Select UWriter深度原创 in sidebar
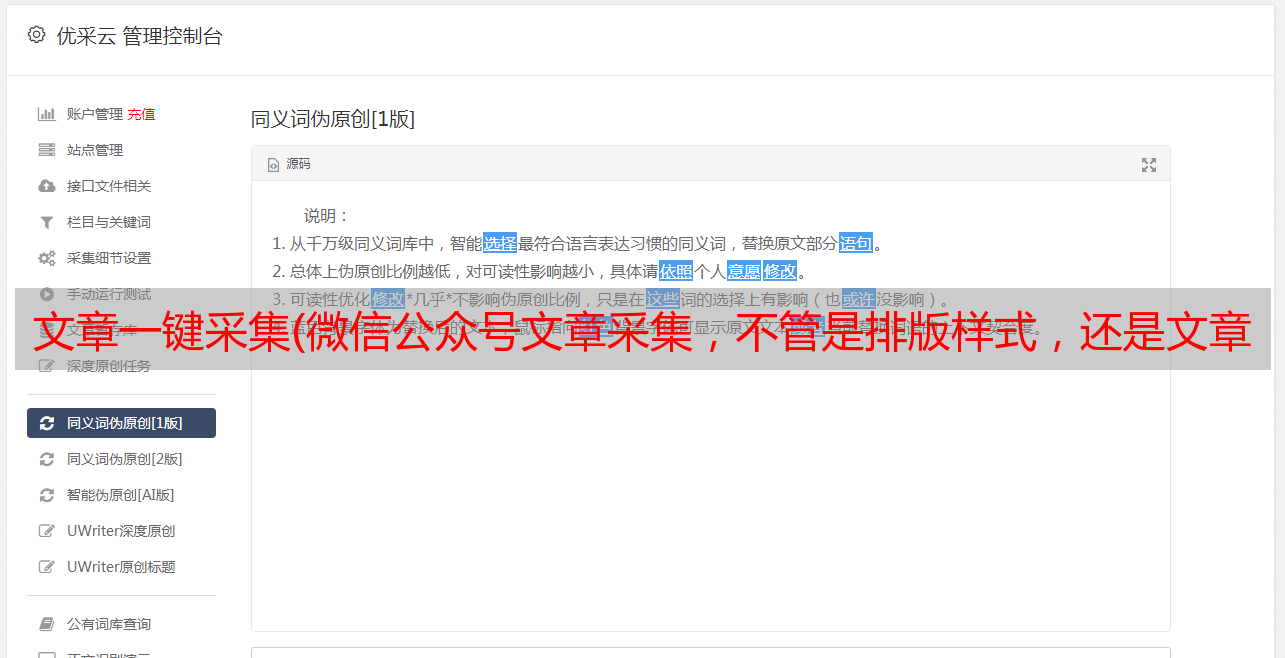1285x658 pixels. (x=121, y=531)
